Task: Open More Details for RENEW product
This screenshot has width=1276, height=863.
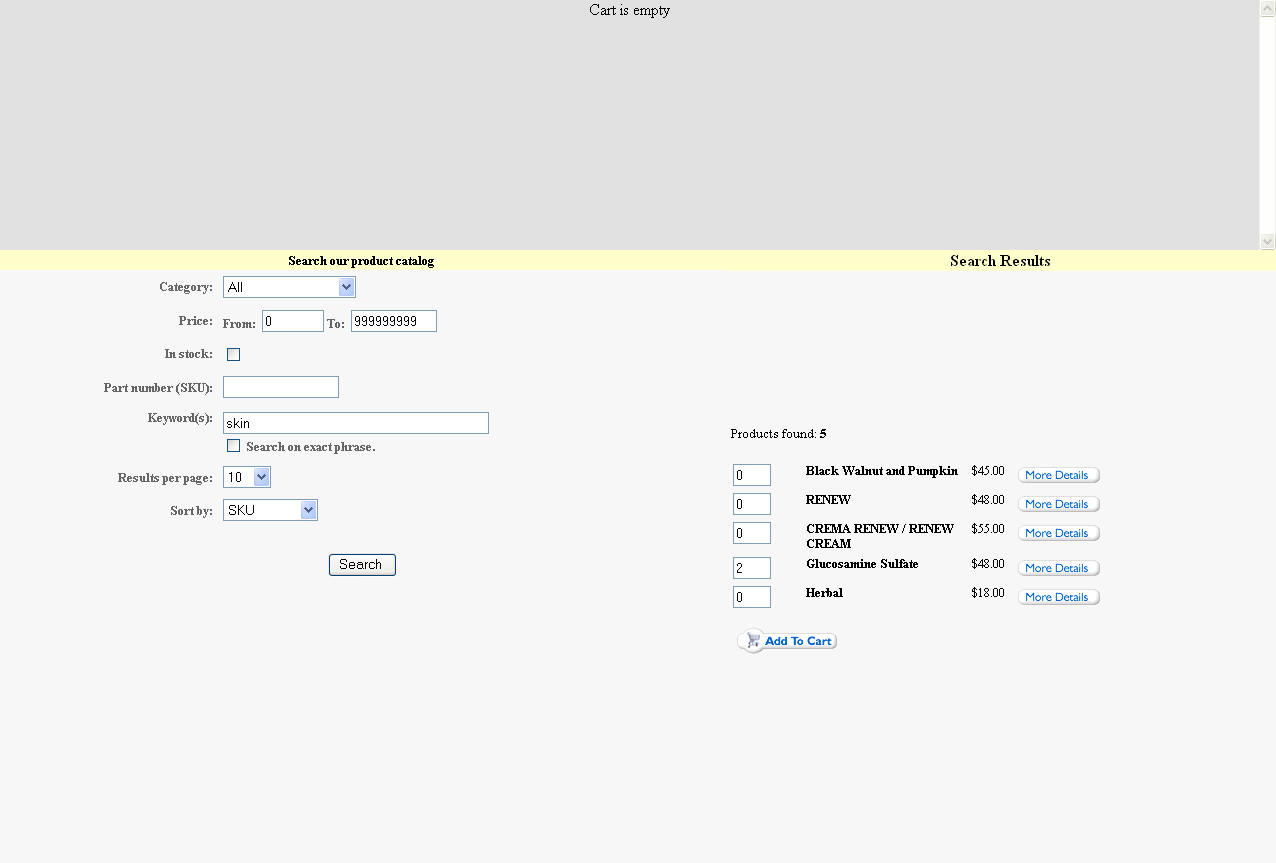Action: pyautogui.click(x=1058, y=504)
